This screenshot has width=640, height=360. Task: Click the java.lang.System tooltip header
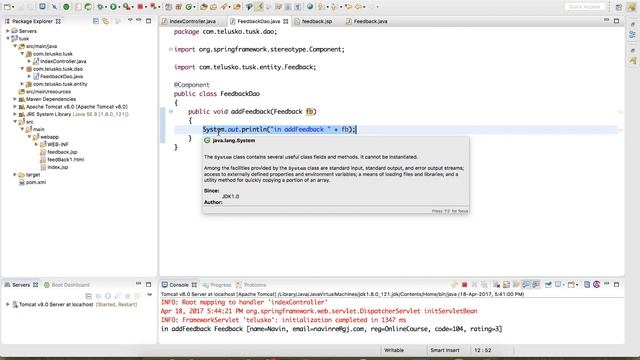[234, 140]
